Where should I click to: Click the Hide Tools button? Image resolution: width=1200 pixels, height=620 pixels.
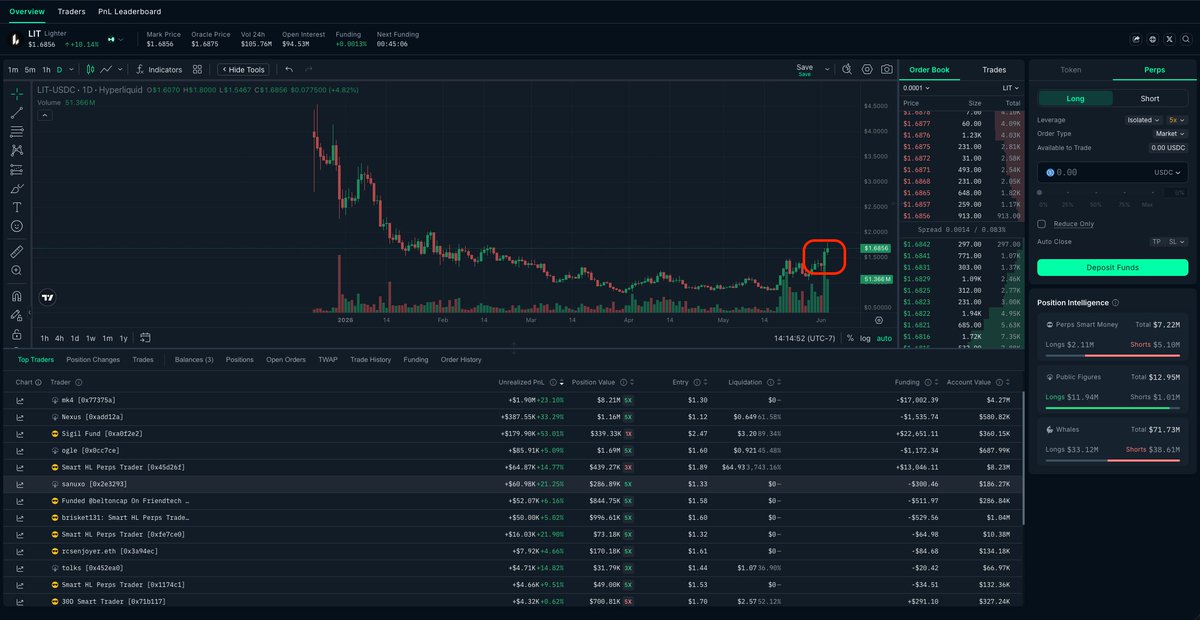click(x=245, y=70)
